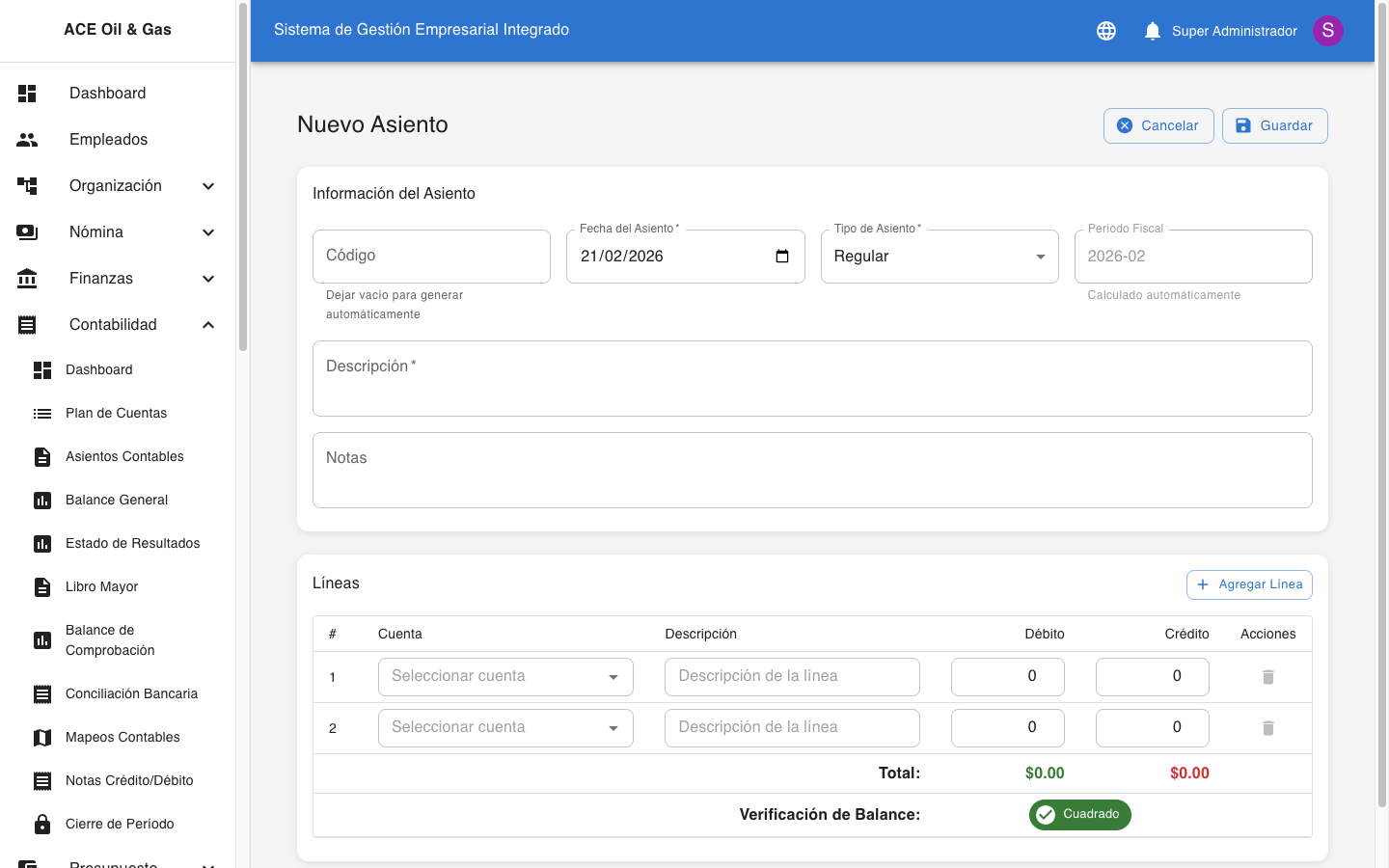Click the user avatar S icon
This screenshot has height=868, width=1389.
coord(1327,31)
